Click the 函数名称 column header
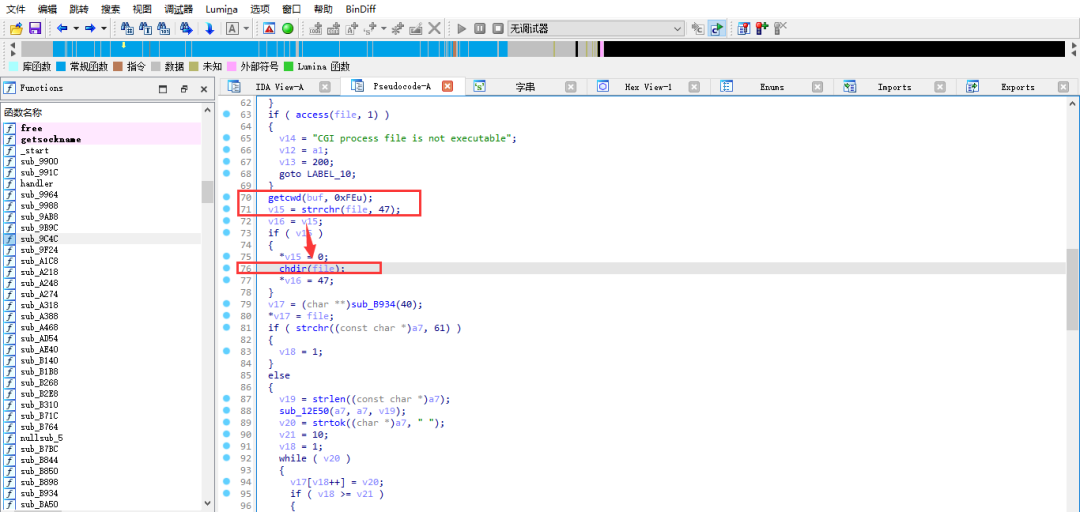The image size is (1080, 512). (101, 112)
